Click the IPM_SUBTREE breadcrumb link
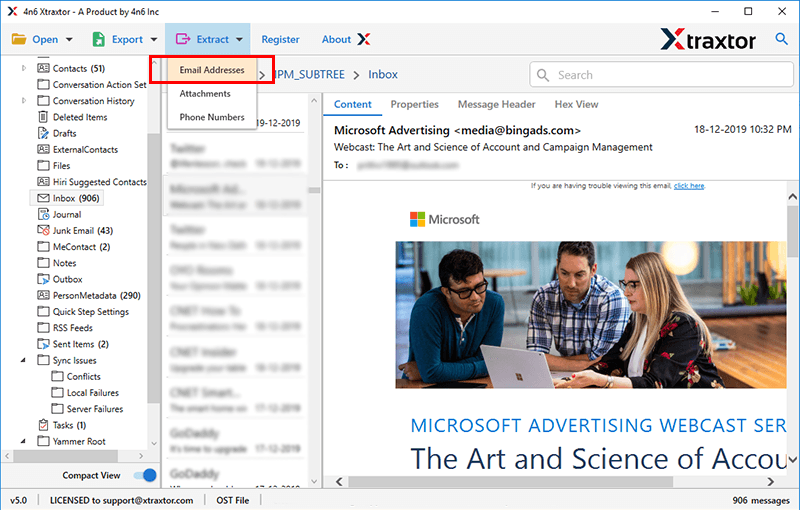This screenshot has width=800, height=510. 310,74
